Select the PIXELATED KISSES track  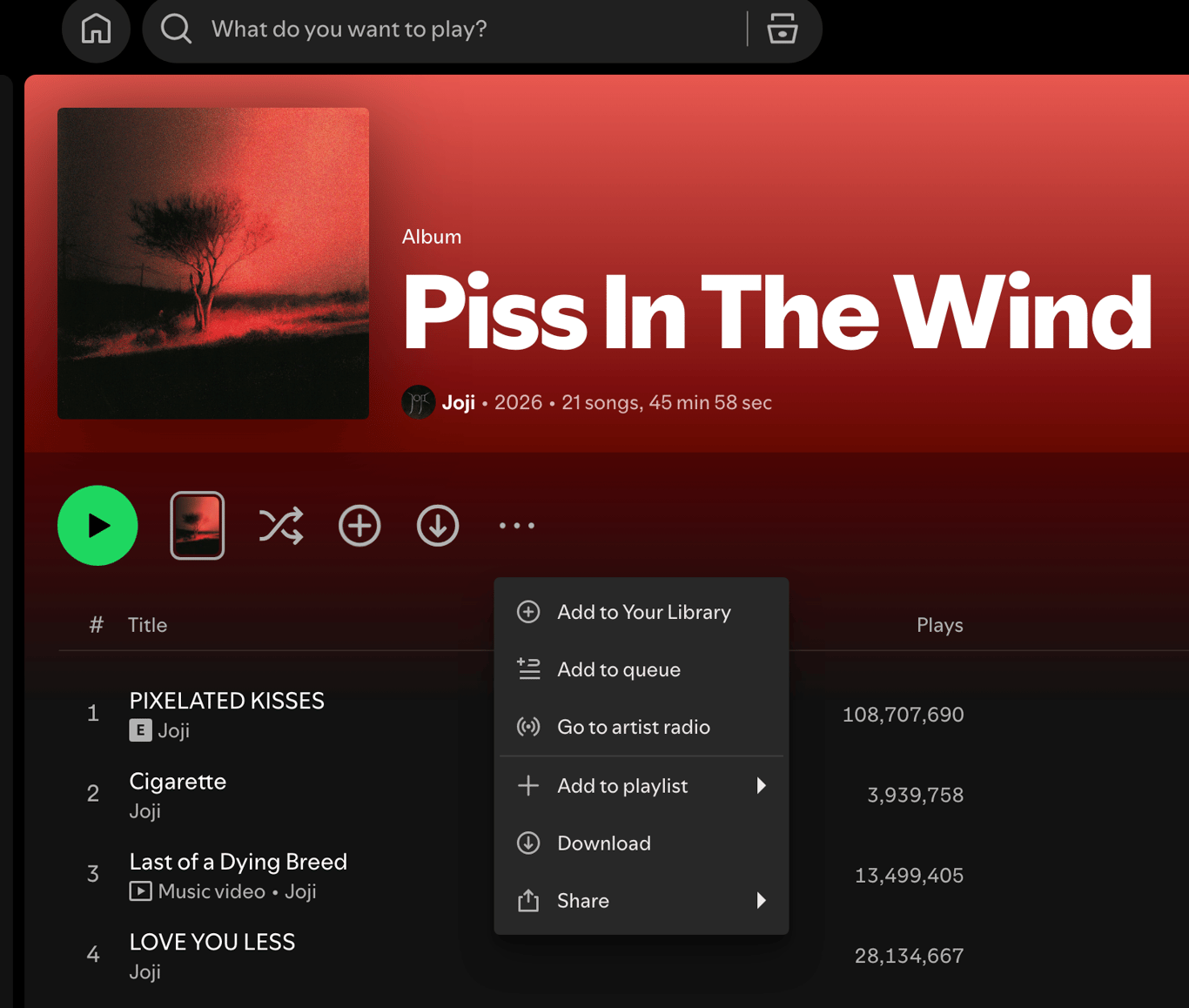[x=226, y=701]
